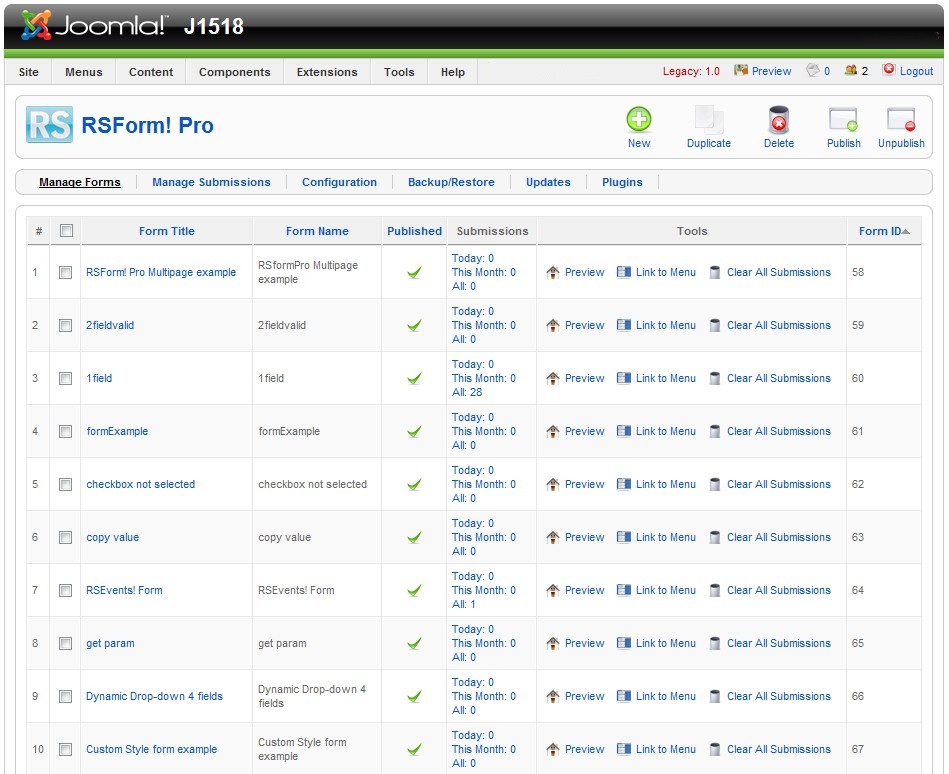Viewport: 949px width, 774px height.
Task: Click Link to Menu icon for 1field
Action: [623, 378]
